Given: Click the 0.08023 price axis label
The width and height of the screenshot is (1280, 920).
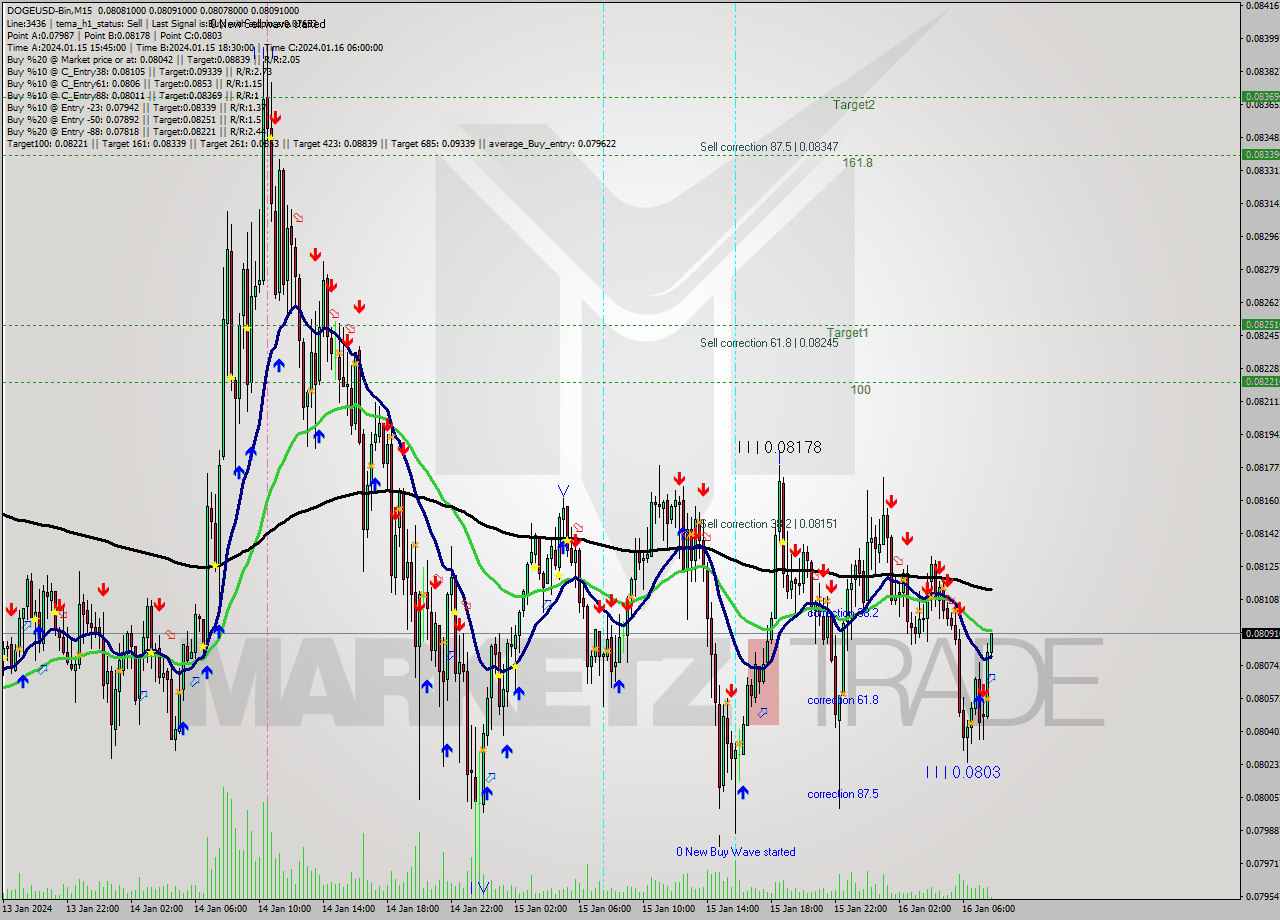Looking at the screenshot, I should tap(1262, 764).
